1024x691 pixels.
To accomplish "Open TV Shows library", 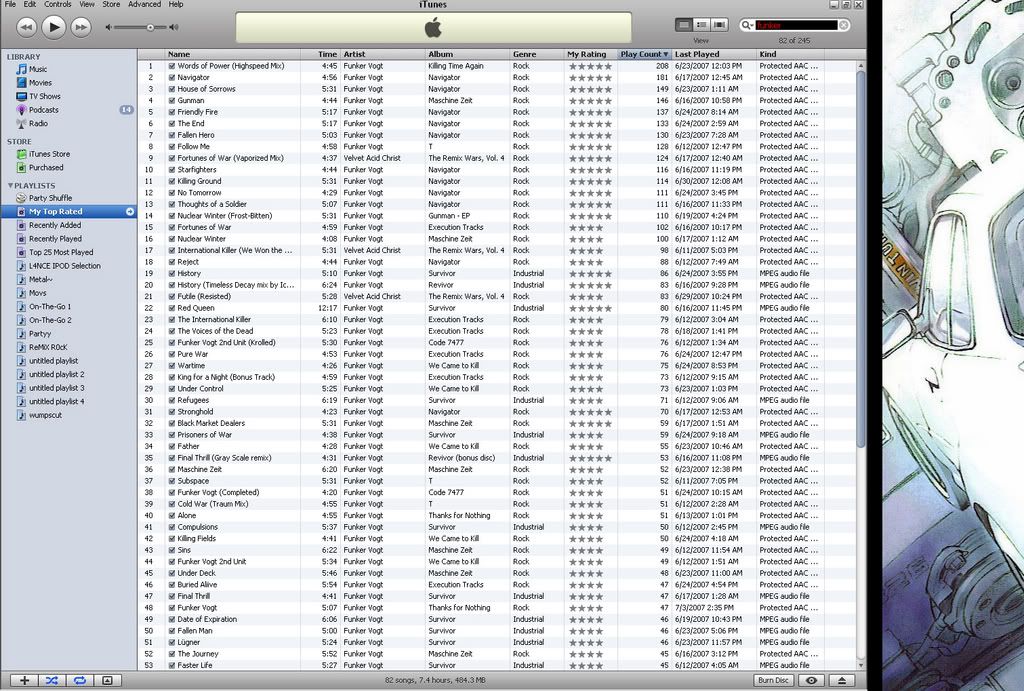I will [43, 96].
